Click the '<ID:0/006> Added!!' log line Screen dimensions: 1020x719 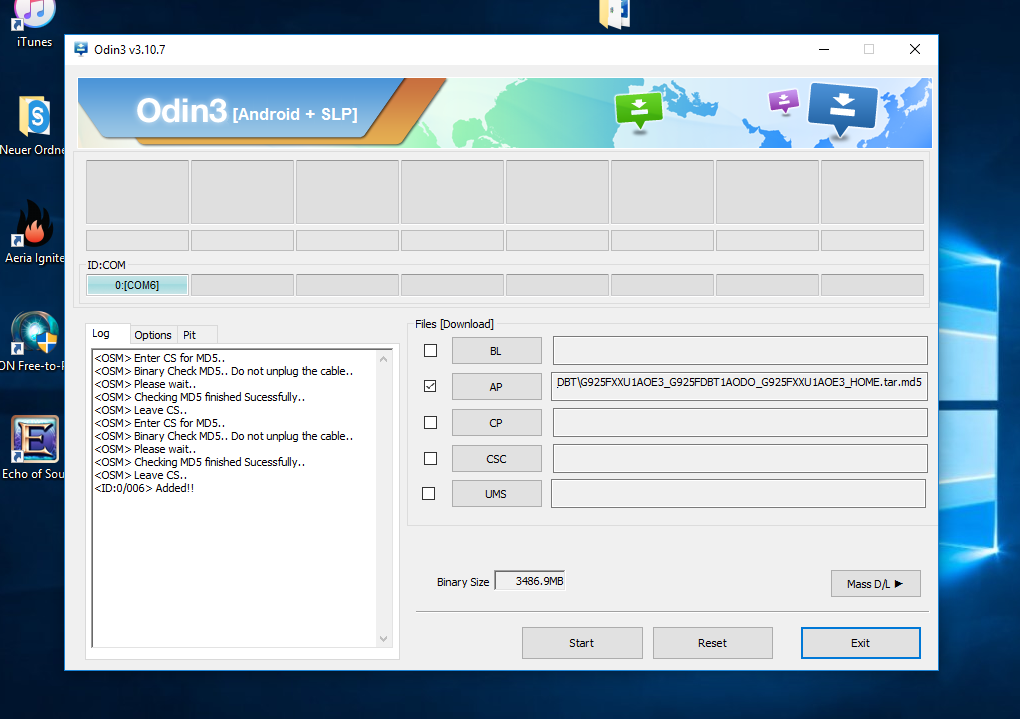[144, 488]
